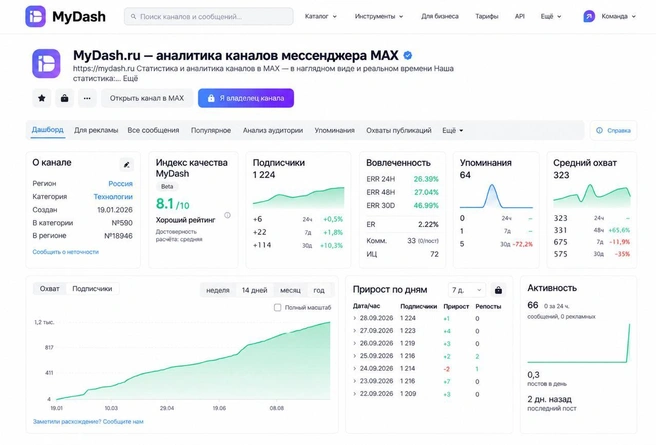Open the 7 д. period dropdown
The width and height of the screenshot is (656, 445).
(467, 290)
